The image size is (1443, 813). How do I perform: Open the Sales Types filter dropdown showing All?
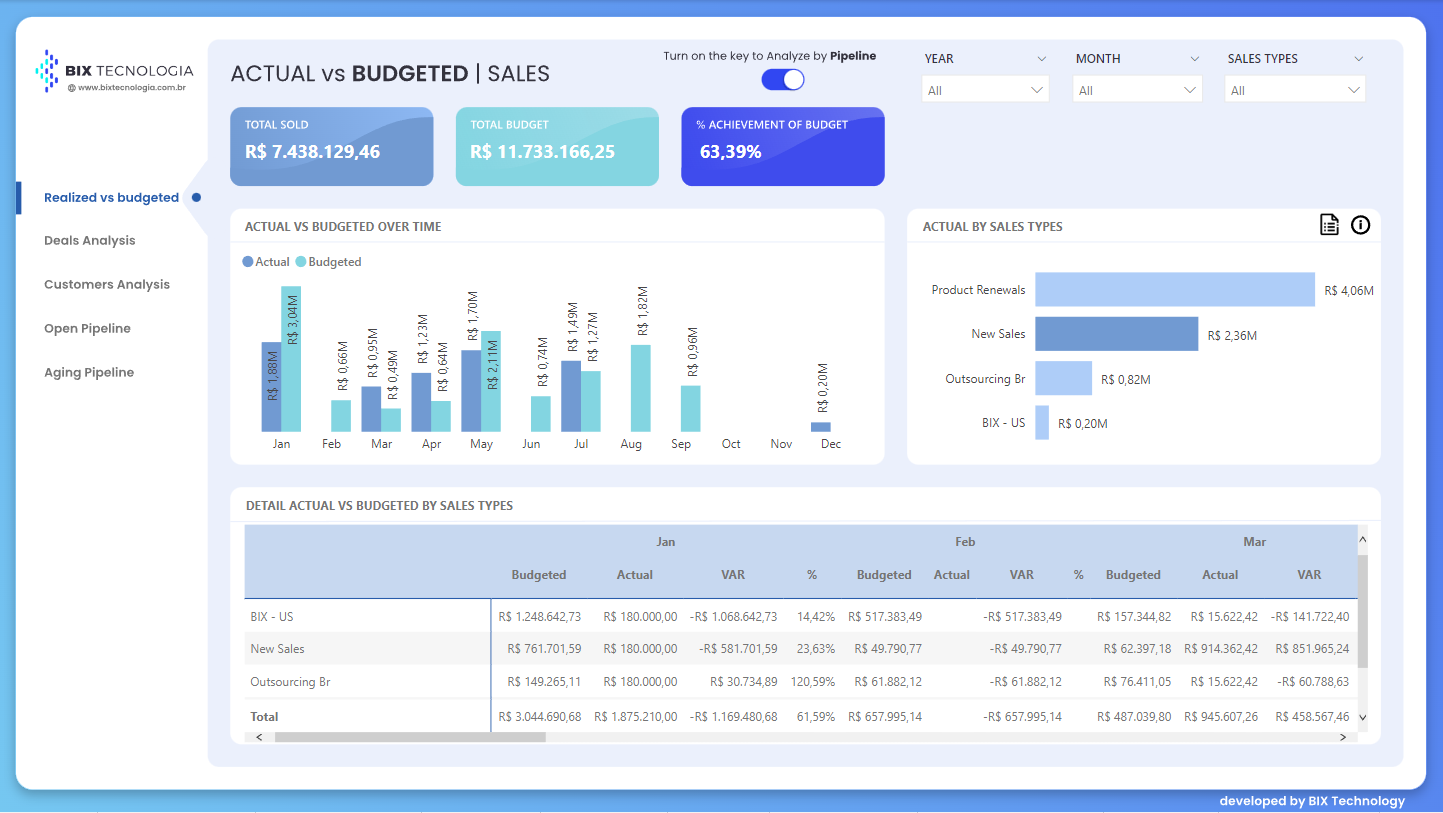click(x=1294, y=90)
